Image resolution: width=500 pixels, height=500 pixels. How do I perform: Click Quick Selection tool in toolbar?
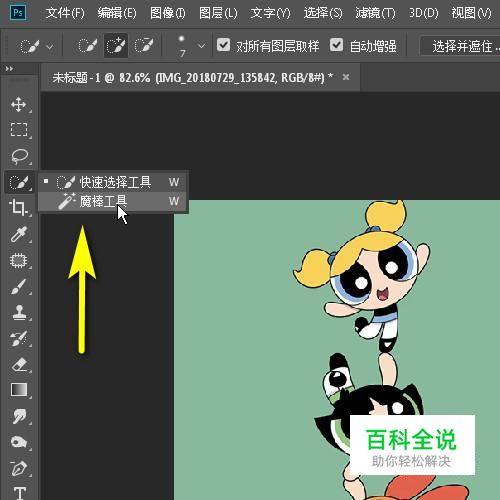[19, 182]
